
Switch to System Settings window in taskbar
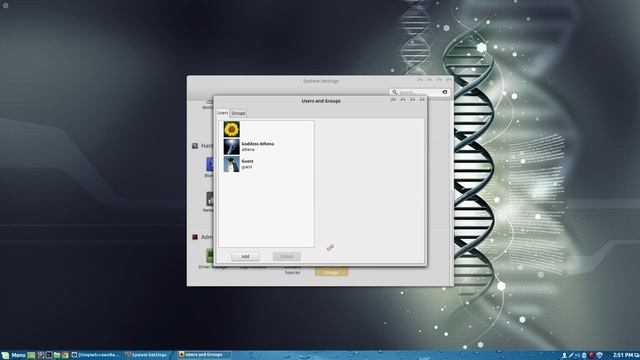(x=146, y=355)
